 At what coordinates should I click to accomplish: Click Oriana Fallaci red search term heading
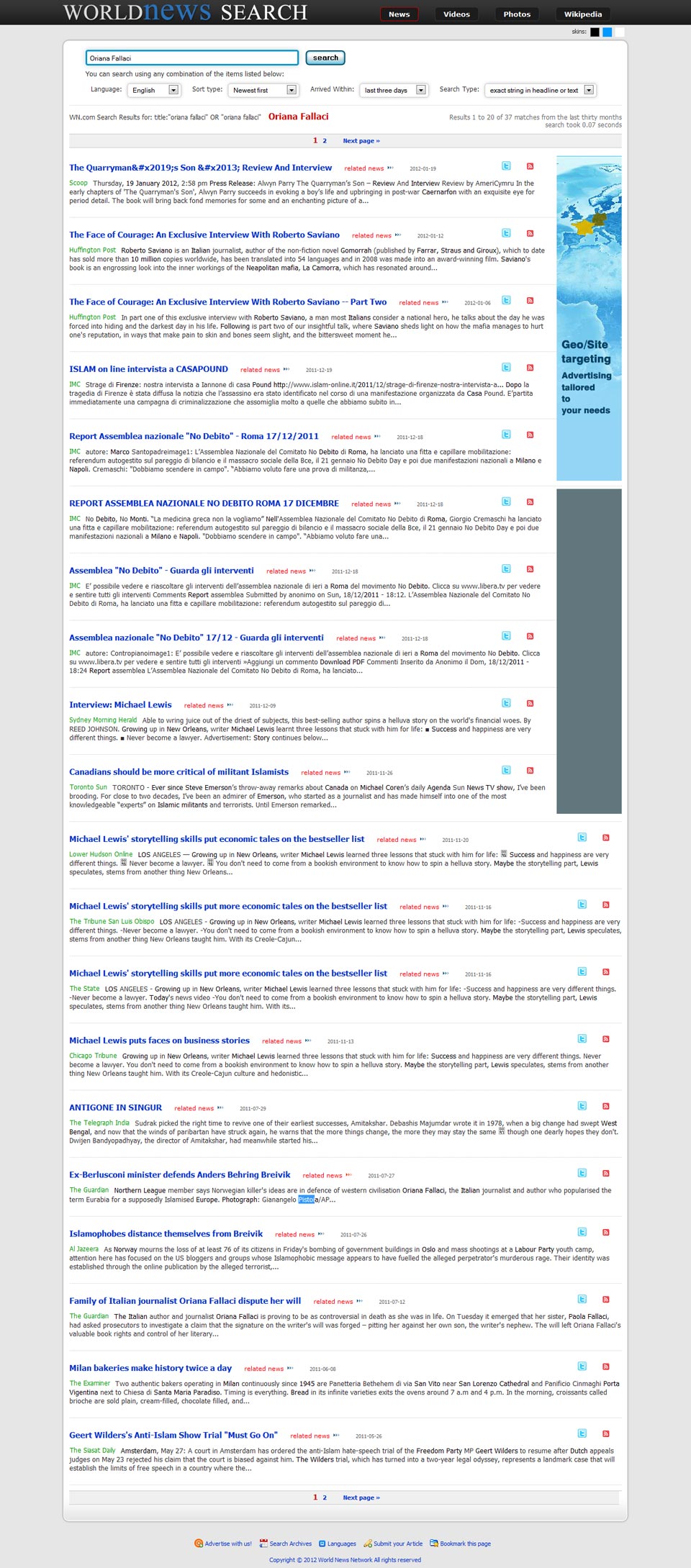click(298, 117)
